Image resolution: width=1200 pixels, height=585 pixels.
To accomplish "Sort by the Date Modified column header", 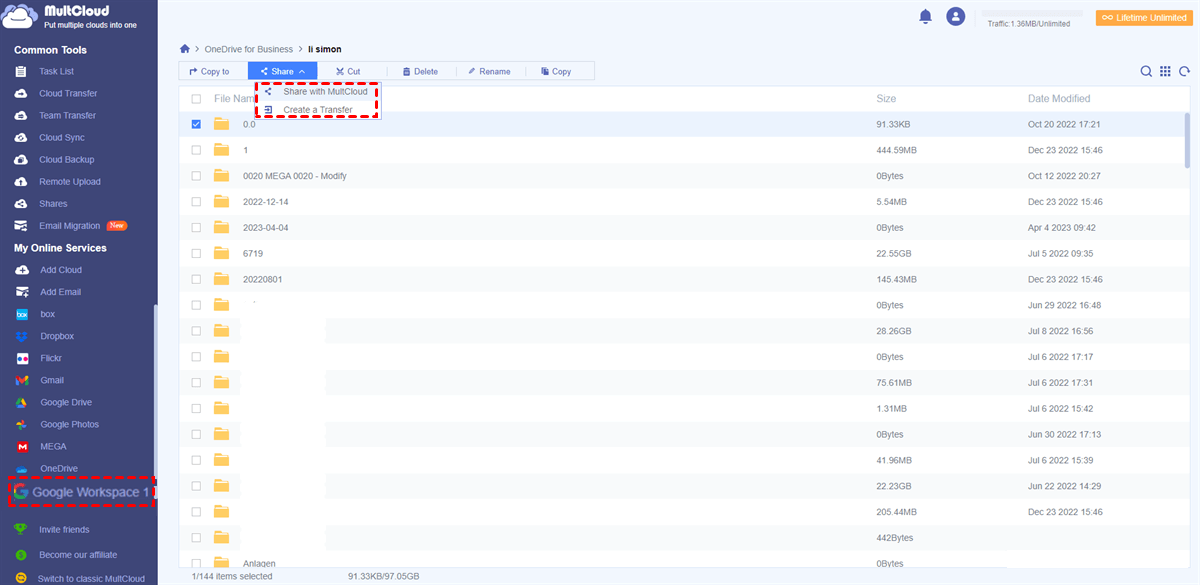I will [x=1059, y=99].
